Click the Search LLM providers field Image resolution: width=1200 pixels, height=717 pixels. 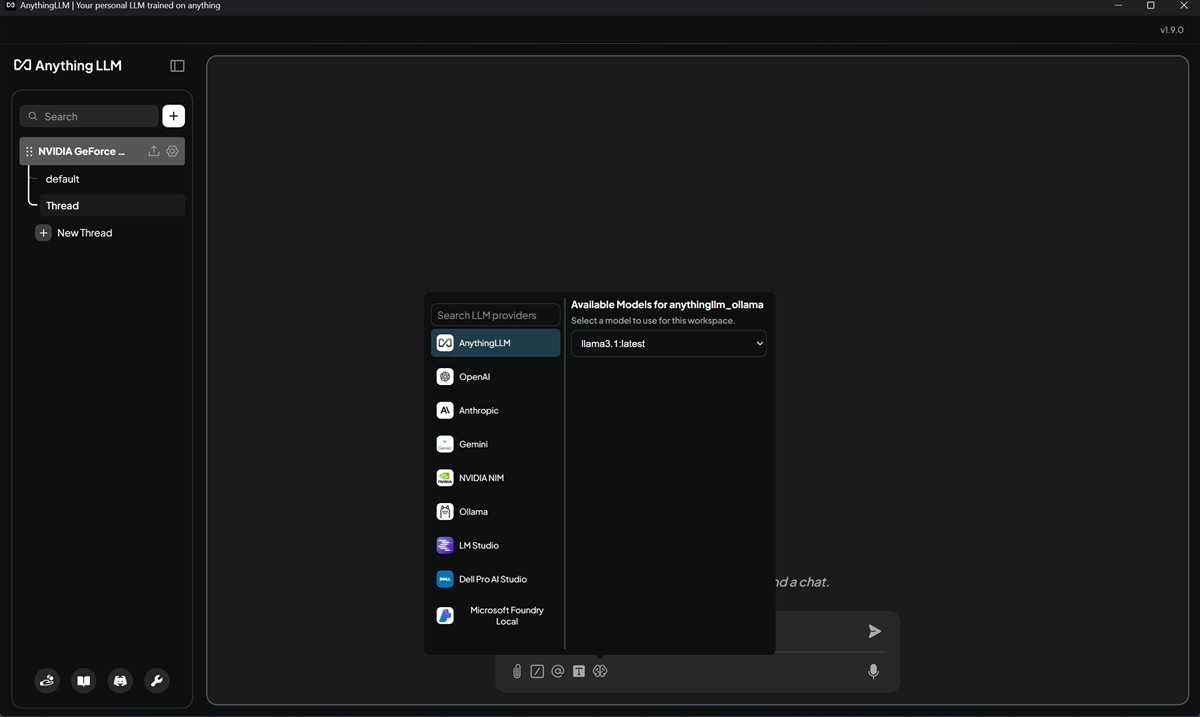pos(495,315)
